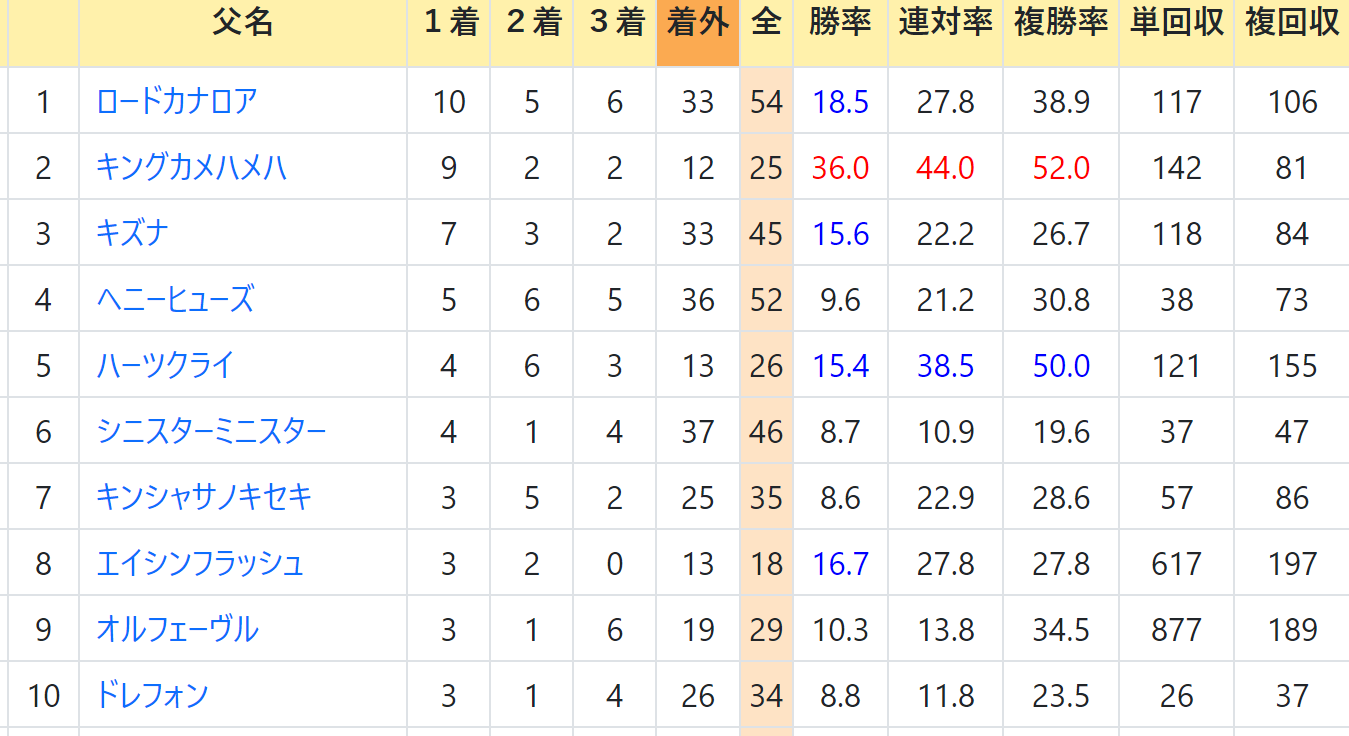Open the ドレフォン sire link

tap(152, 695)
